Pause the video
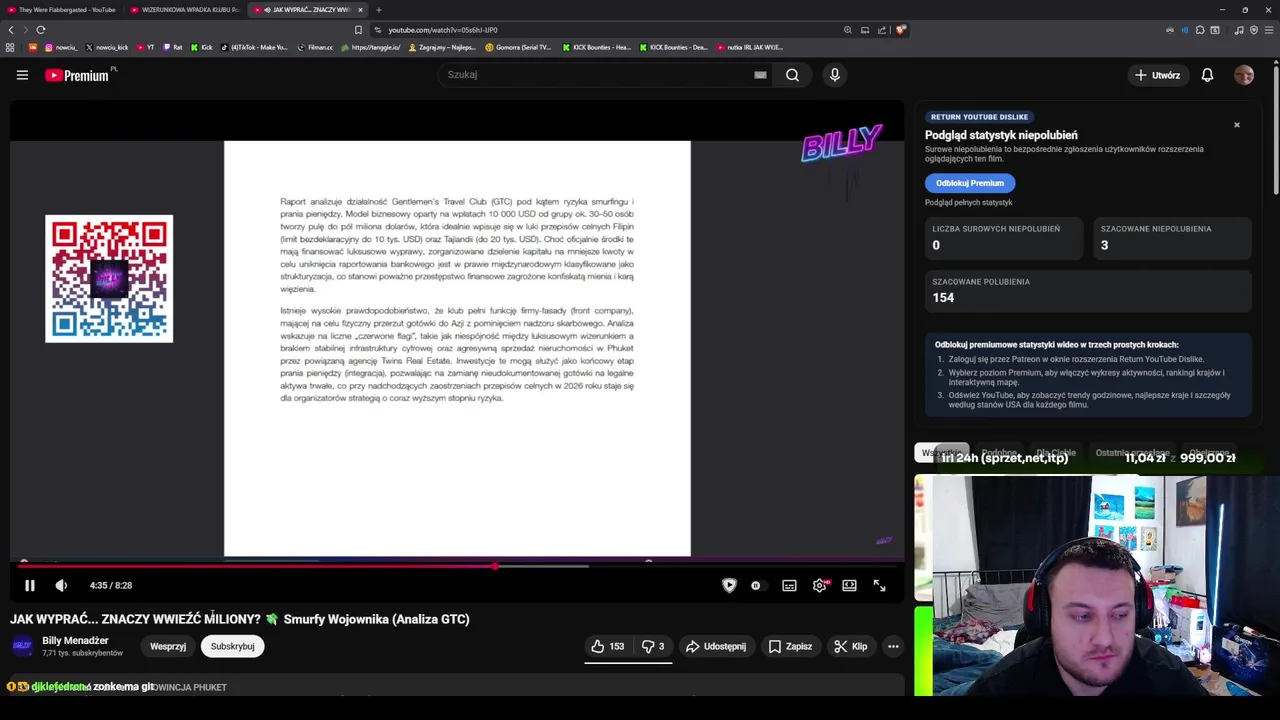 tap(29, 585)
